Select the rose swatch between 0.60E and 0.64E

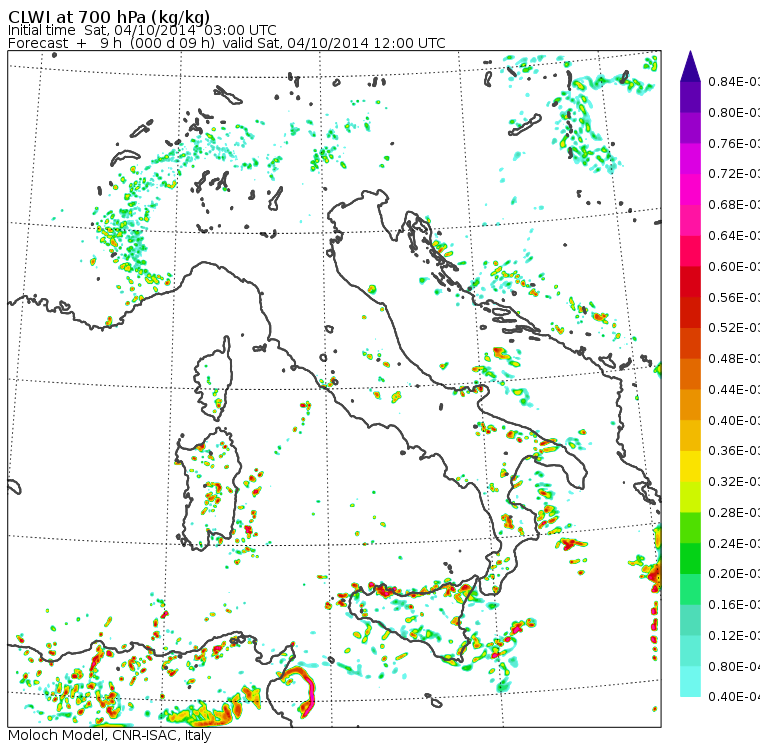click(690, 251)
